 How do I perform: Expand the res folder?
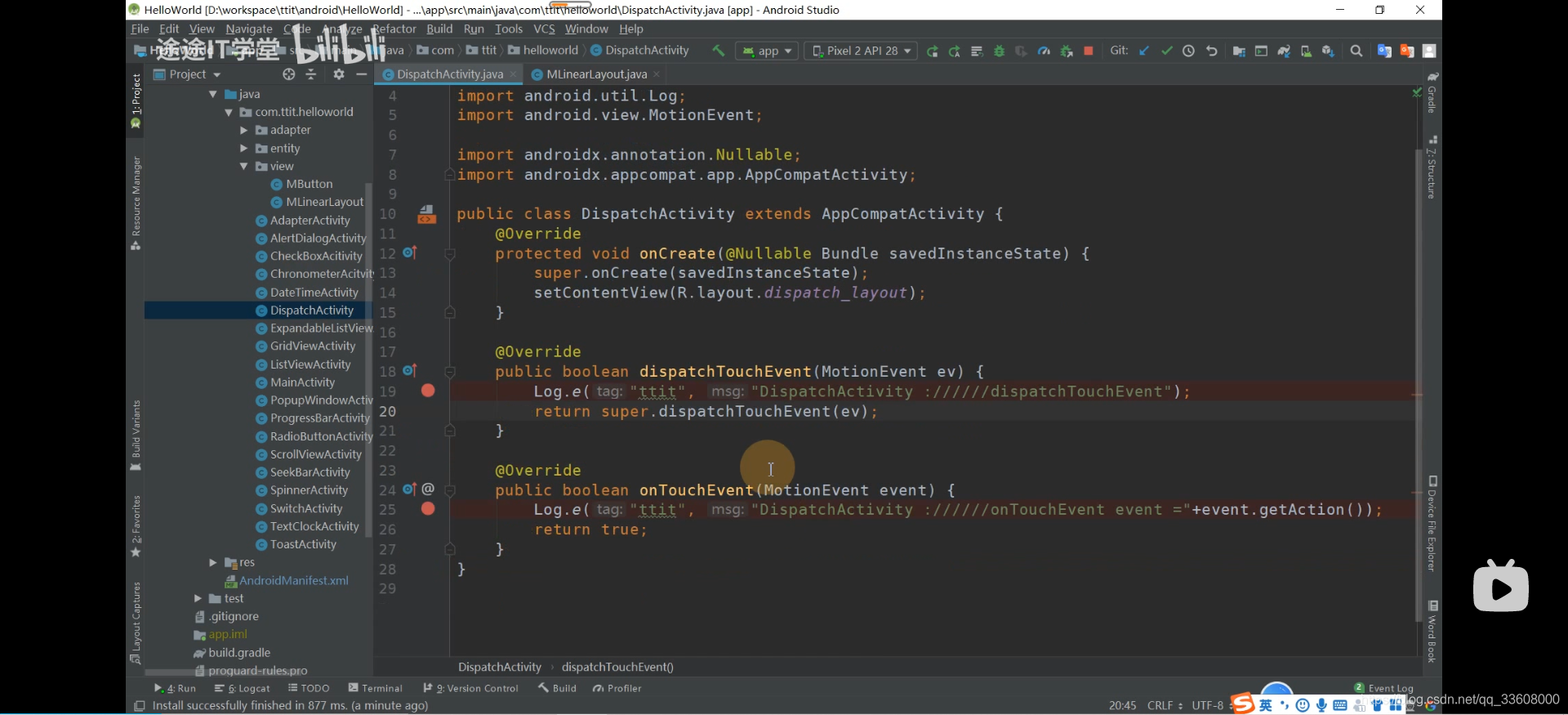pyautogui.click(x=213, y=562)
